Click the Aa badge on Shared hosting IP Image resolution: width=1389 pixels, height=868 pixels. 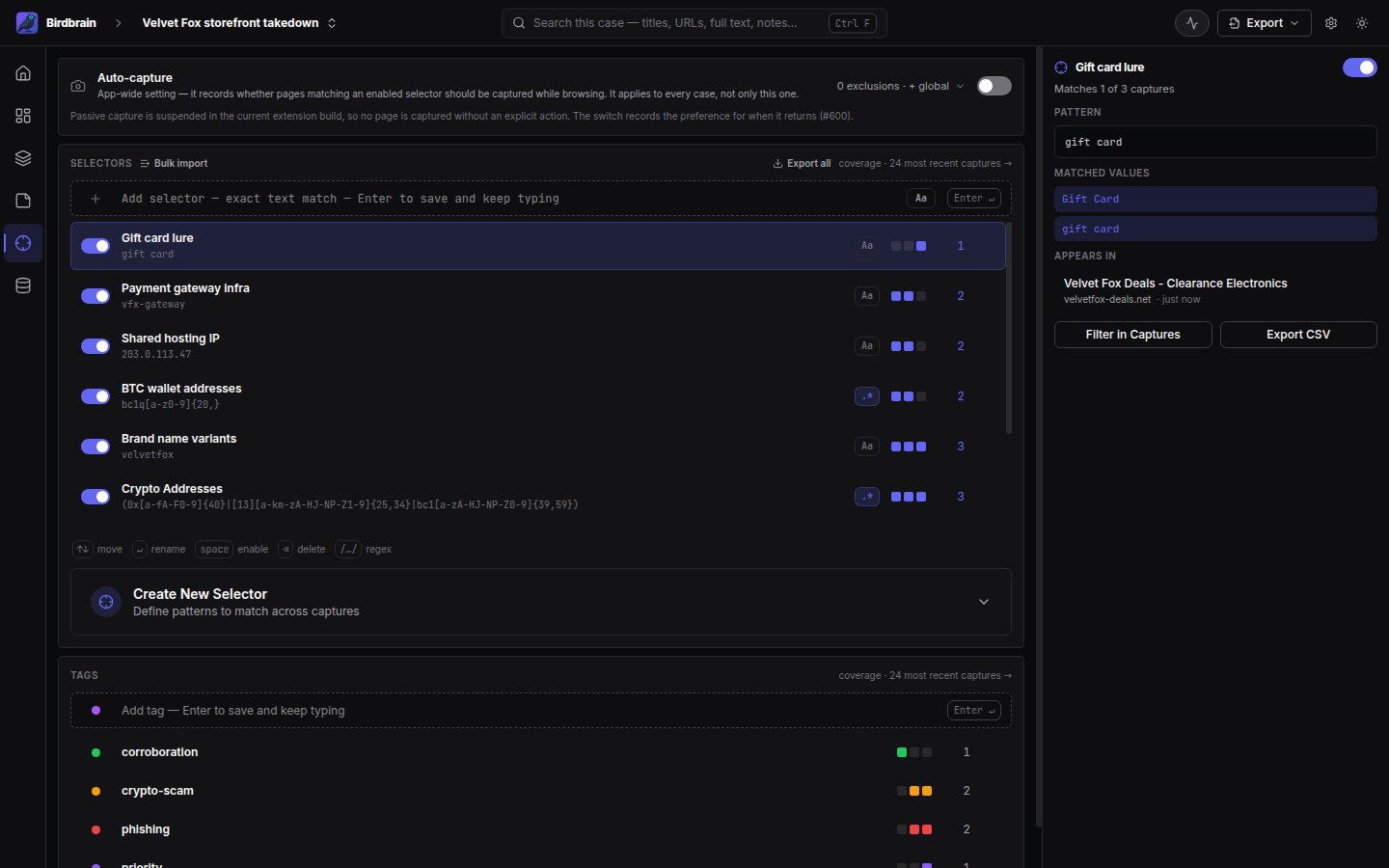click(867, 346)
